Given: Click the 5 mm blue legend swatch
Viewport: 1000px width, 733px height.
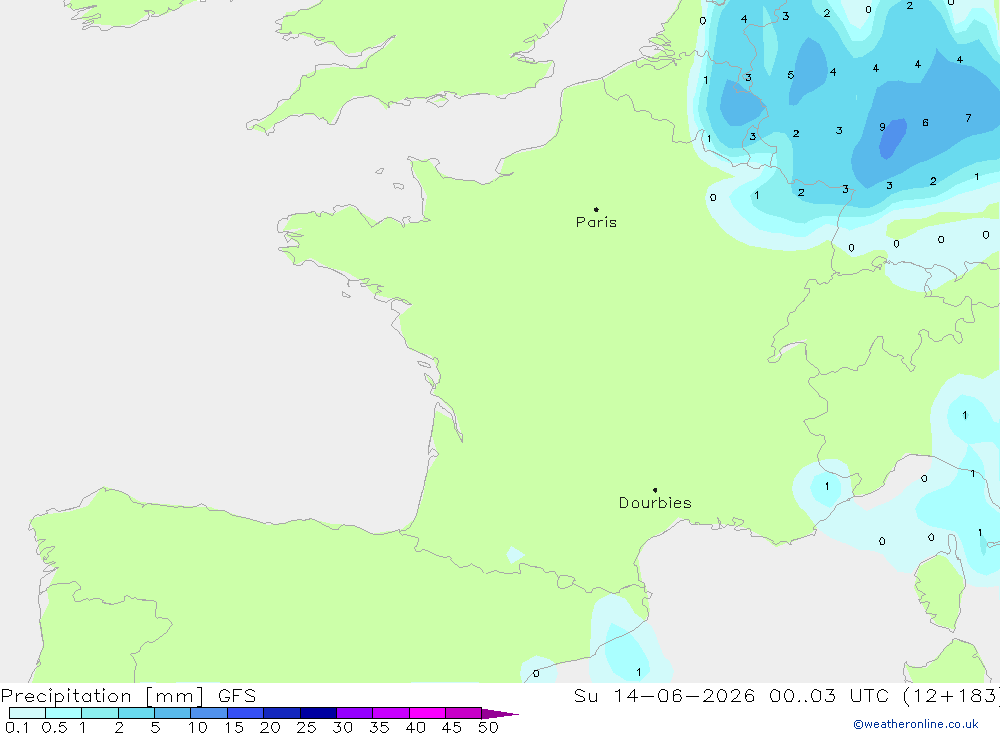Looking at the screenshot, I should 172,713.
